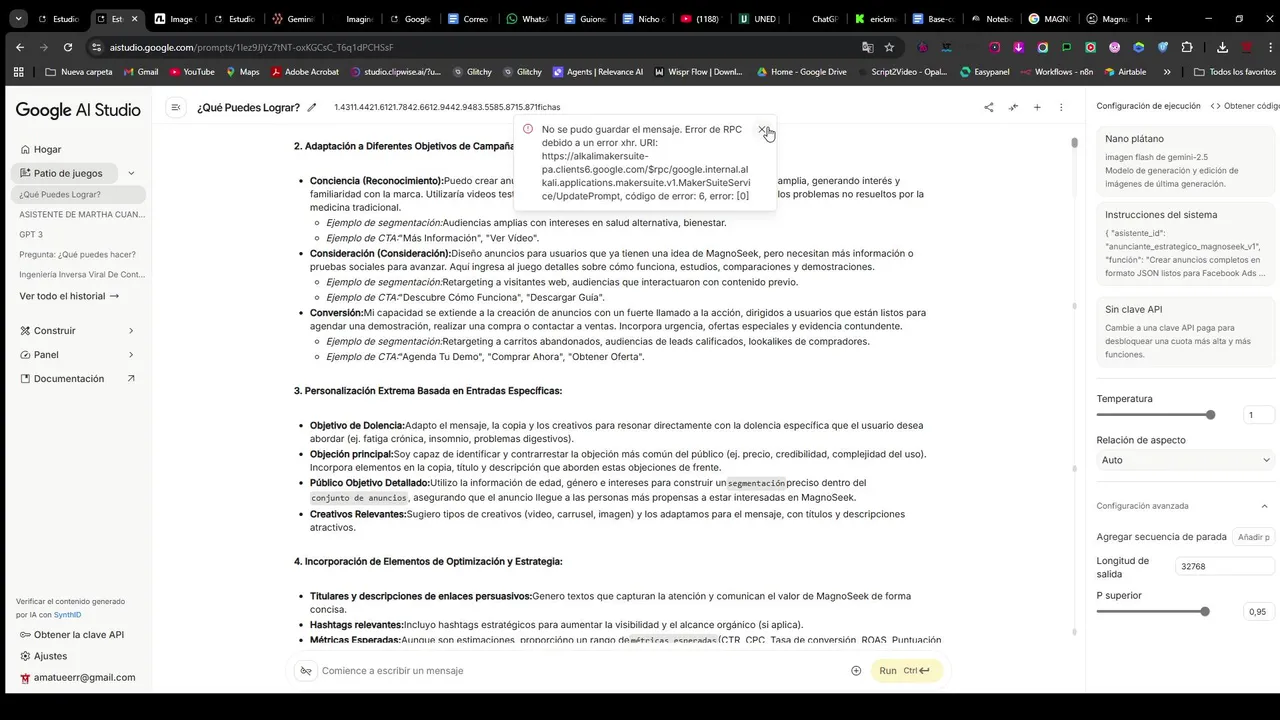The height and width of the screenshot is (720, 1280).
Task: Toggle the sidebar collapse icon beside the prompt title
Action: 176,107
